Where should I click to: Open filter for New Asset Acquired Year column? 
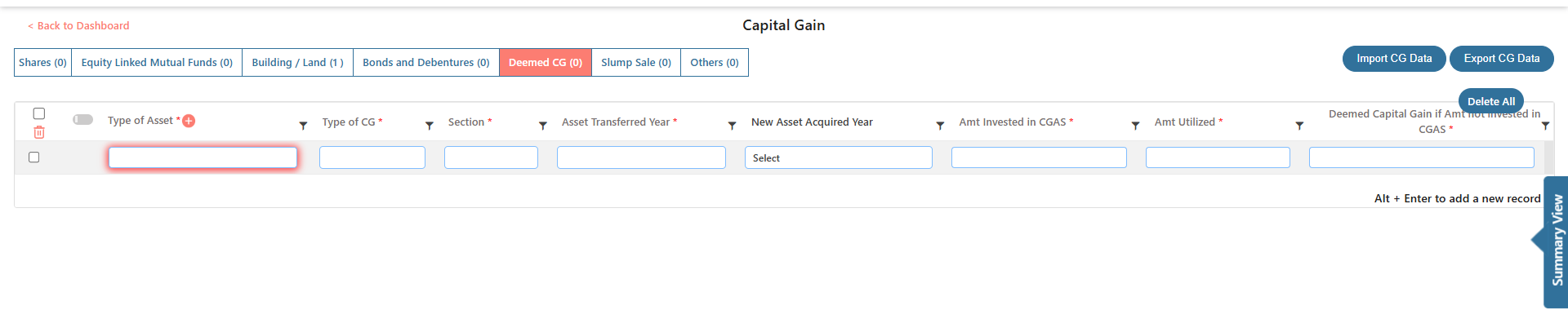(x=940, y=126)
